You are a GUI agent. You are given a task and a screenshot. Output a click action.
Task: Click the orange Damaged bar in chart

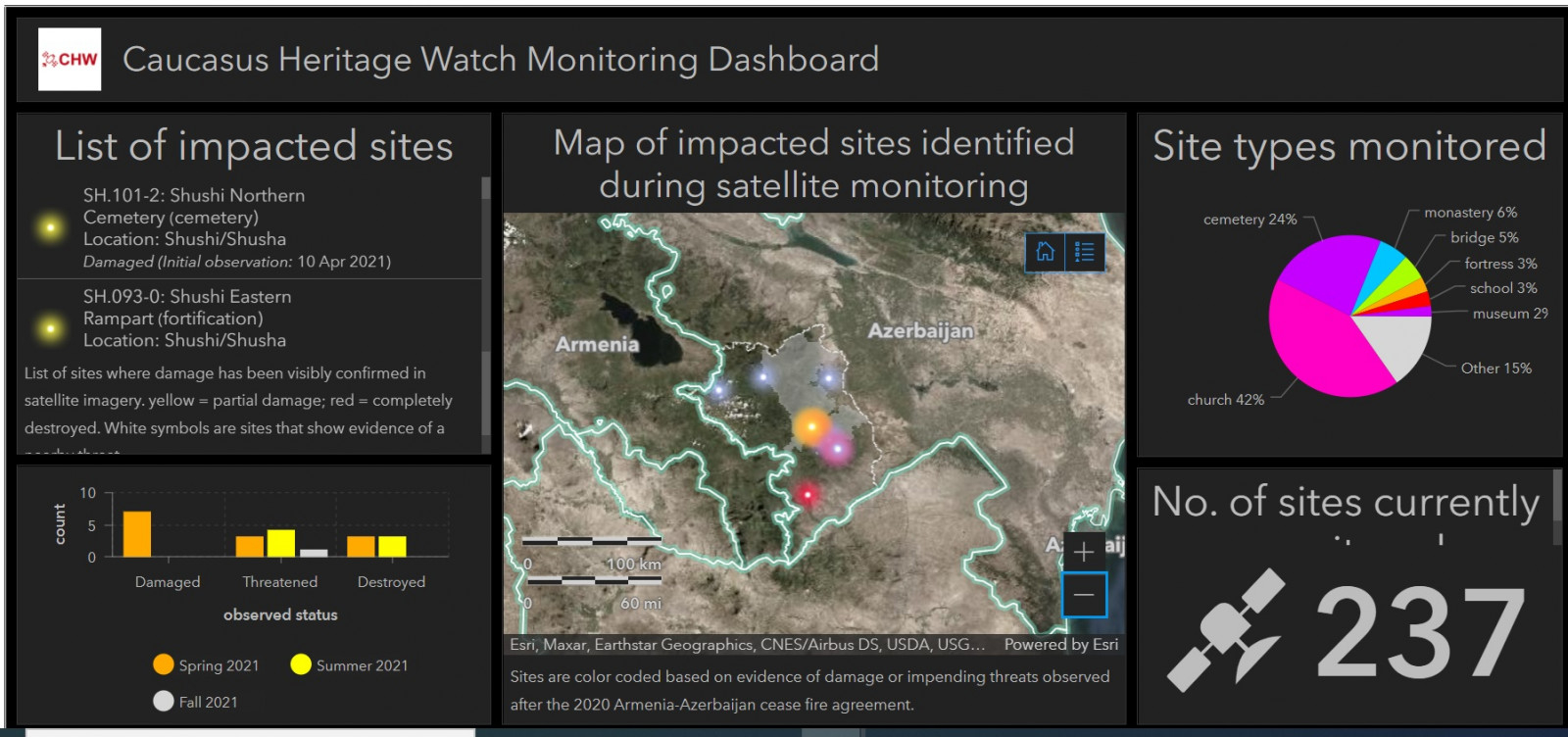coord(137,534)
